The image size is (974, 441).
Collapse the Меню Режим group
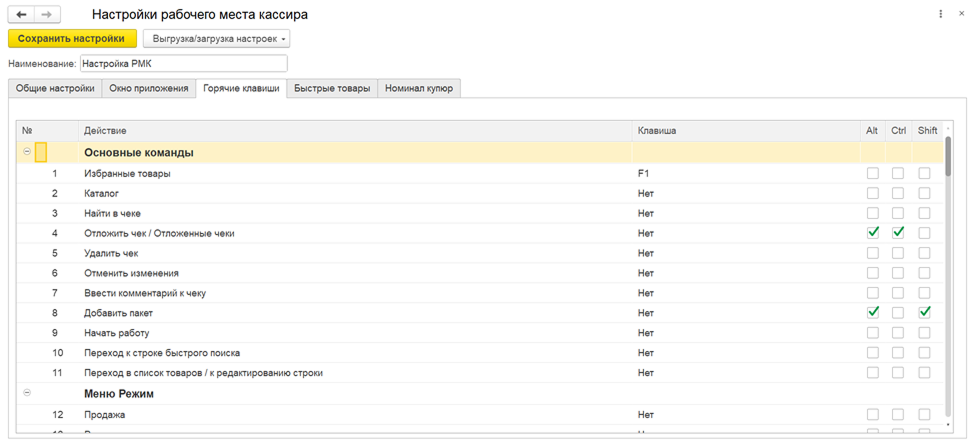click(27, 393)
